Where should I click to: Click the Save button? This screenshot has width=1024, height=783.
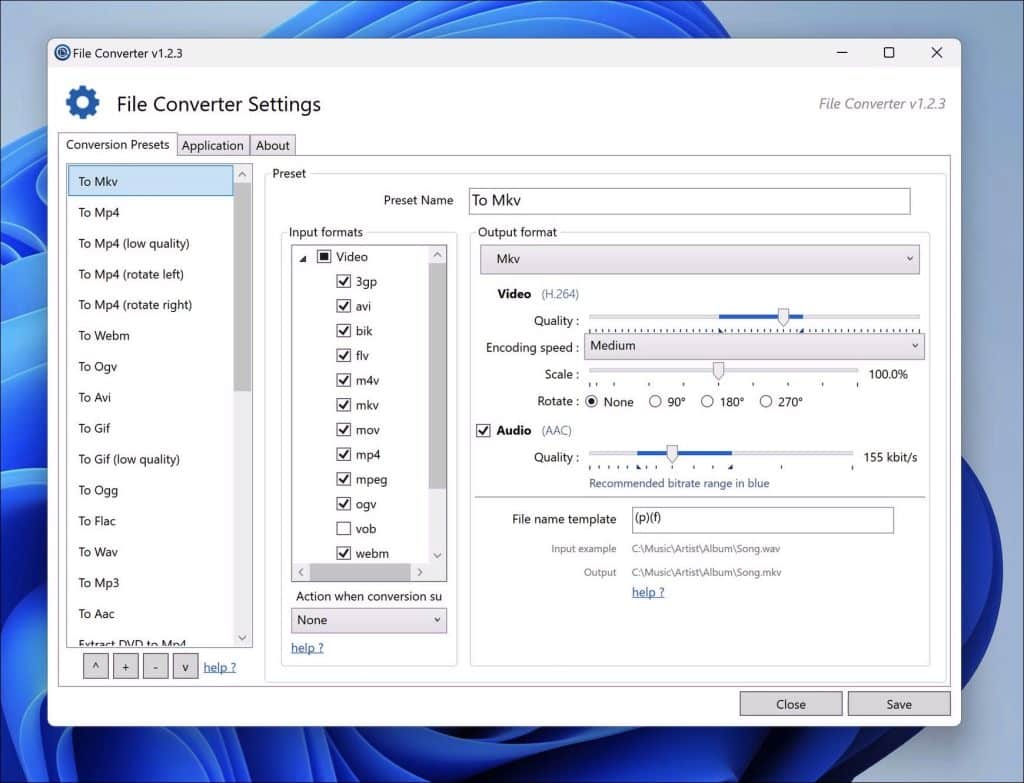898,703
